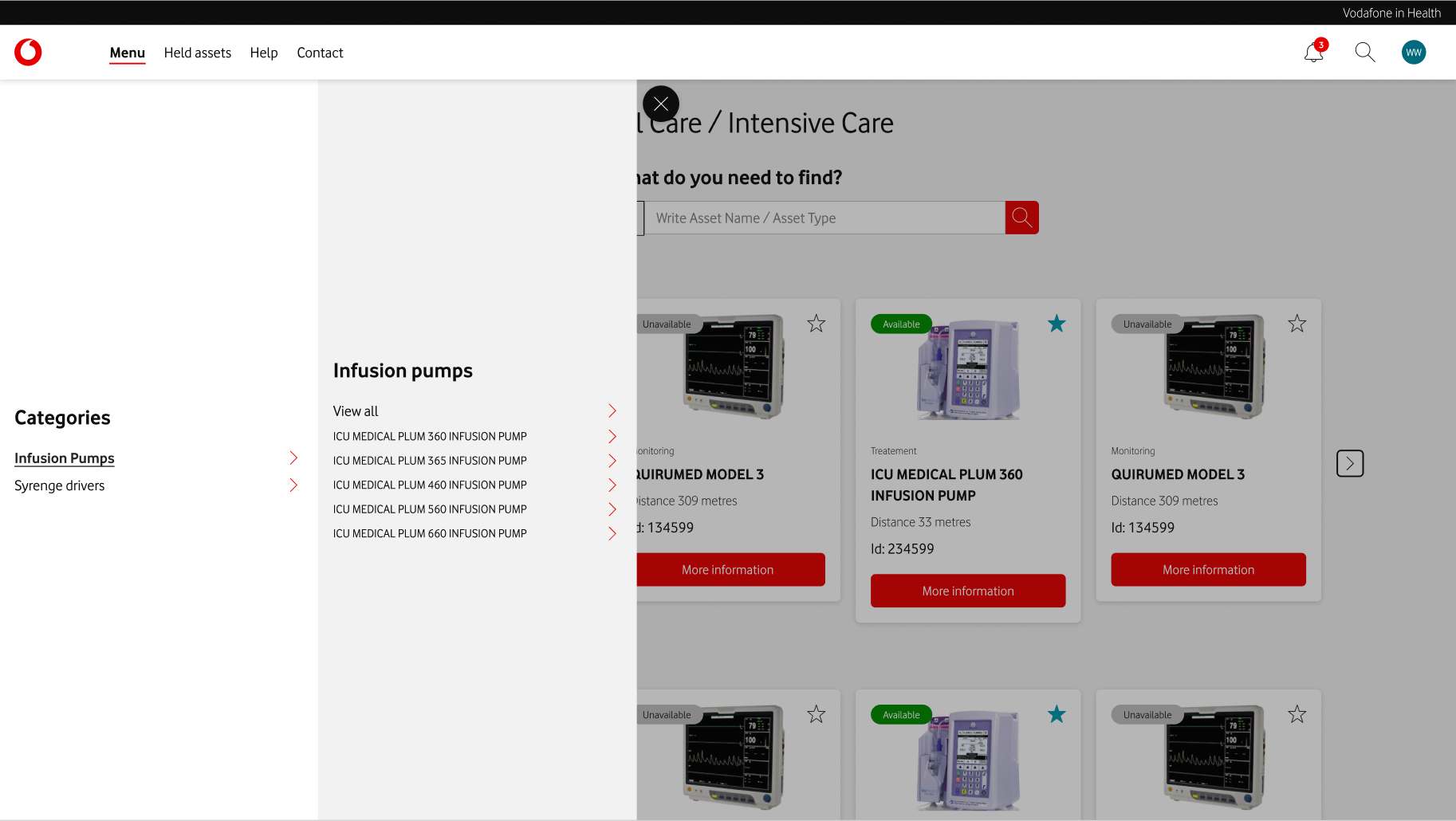Image resolution: width=1456 pixels, height=821 pixels.
Task: Click the header search magnifier icon
Action: [1365, 53]
